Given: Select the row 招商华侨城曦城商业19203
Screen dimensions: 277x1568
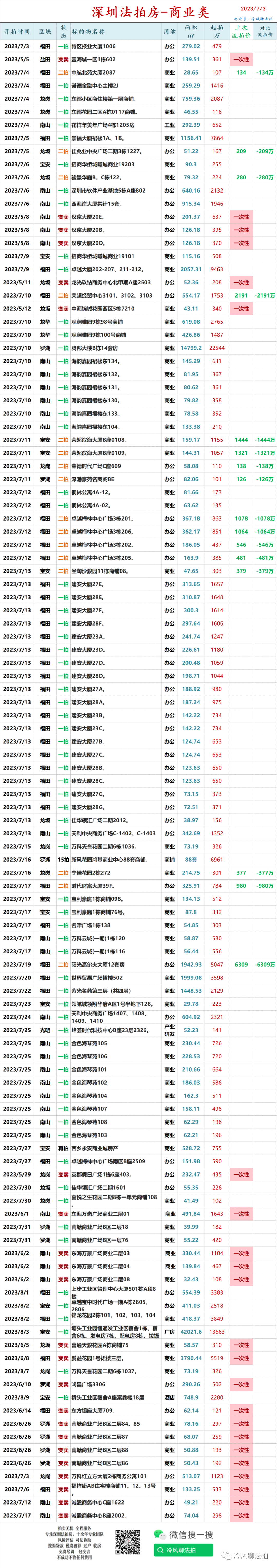Looking at the screenshot, I should point(138,164).
